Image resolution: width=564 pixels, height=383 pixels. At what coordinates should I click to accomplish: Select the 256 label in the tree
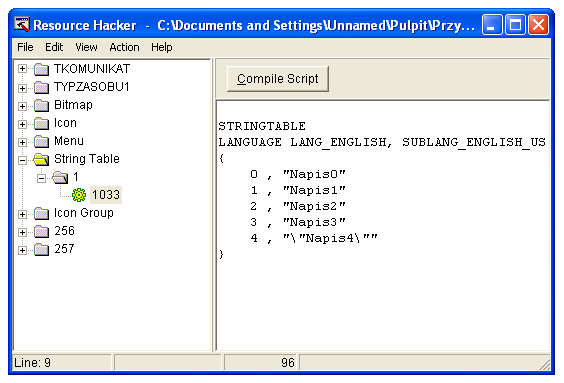64,231
